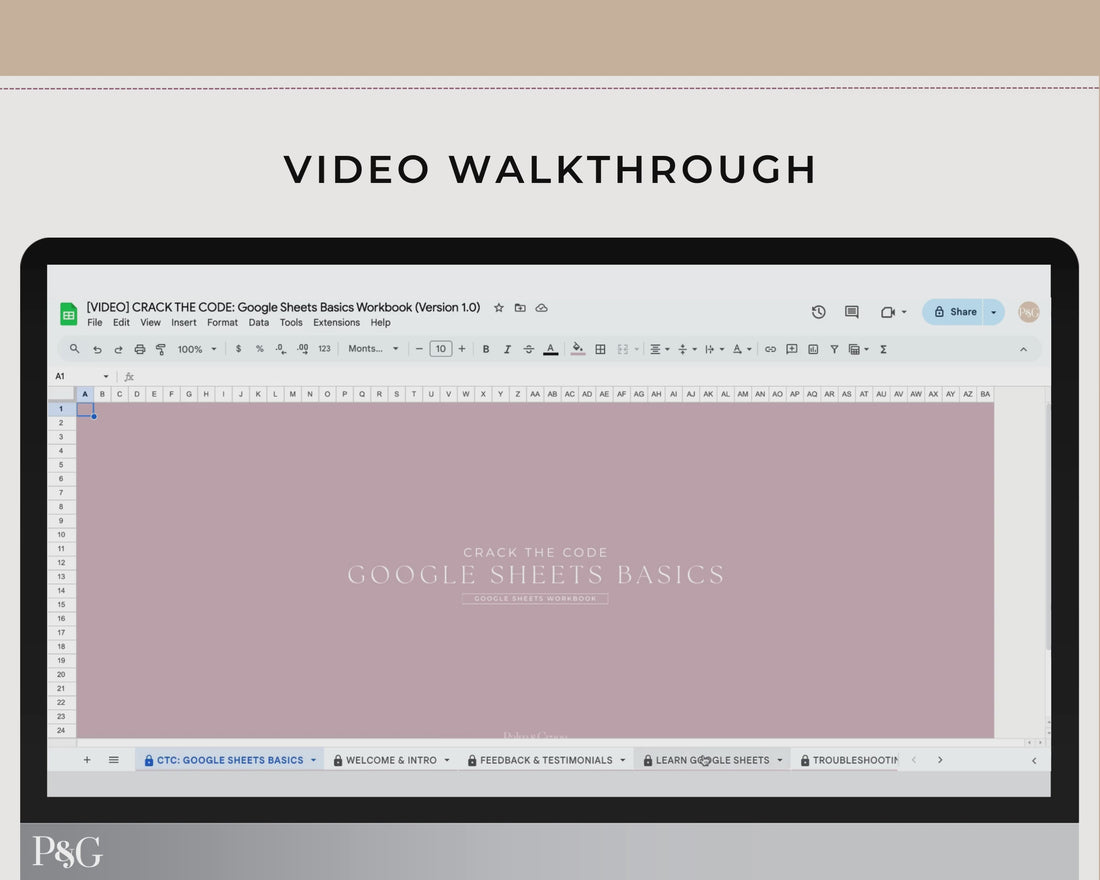Open the comments panel icon
The width and height of the screenshot is (1100, 880).
point(852,312)
